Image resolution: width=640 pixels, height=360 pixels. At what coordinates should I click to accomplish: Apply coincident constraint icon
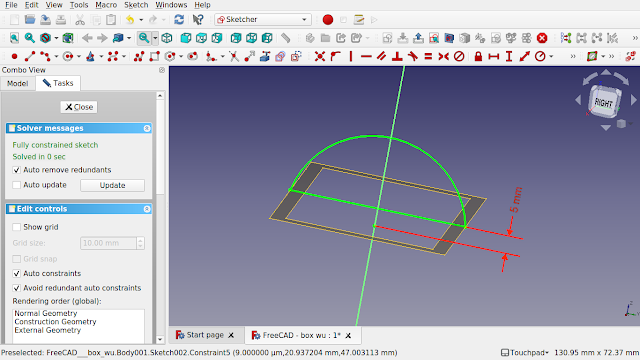click(320, 56)
